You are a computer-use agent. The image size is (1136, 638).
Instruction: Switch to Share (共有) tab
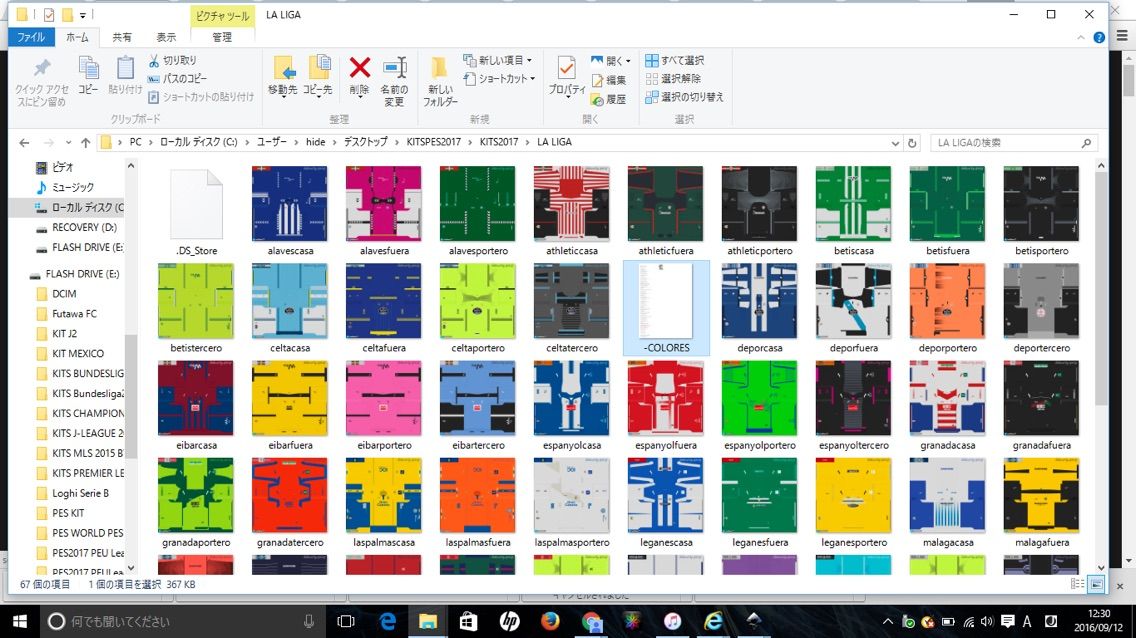click(x=122, y=37)
